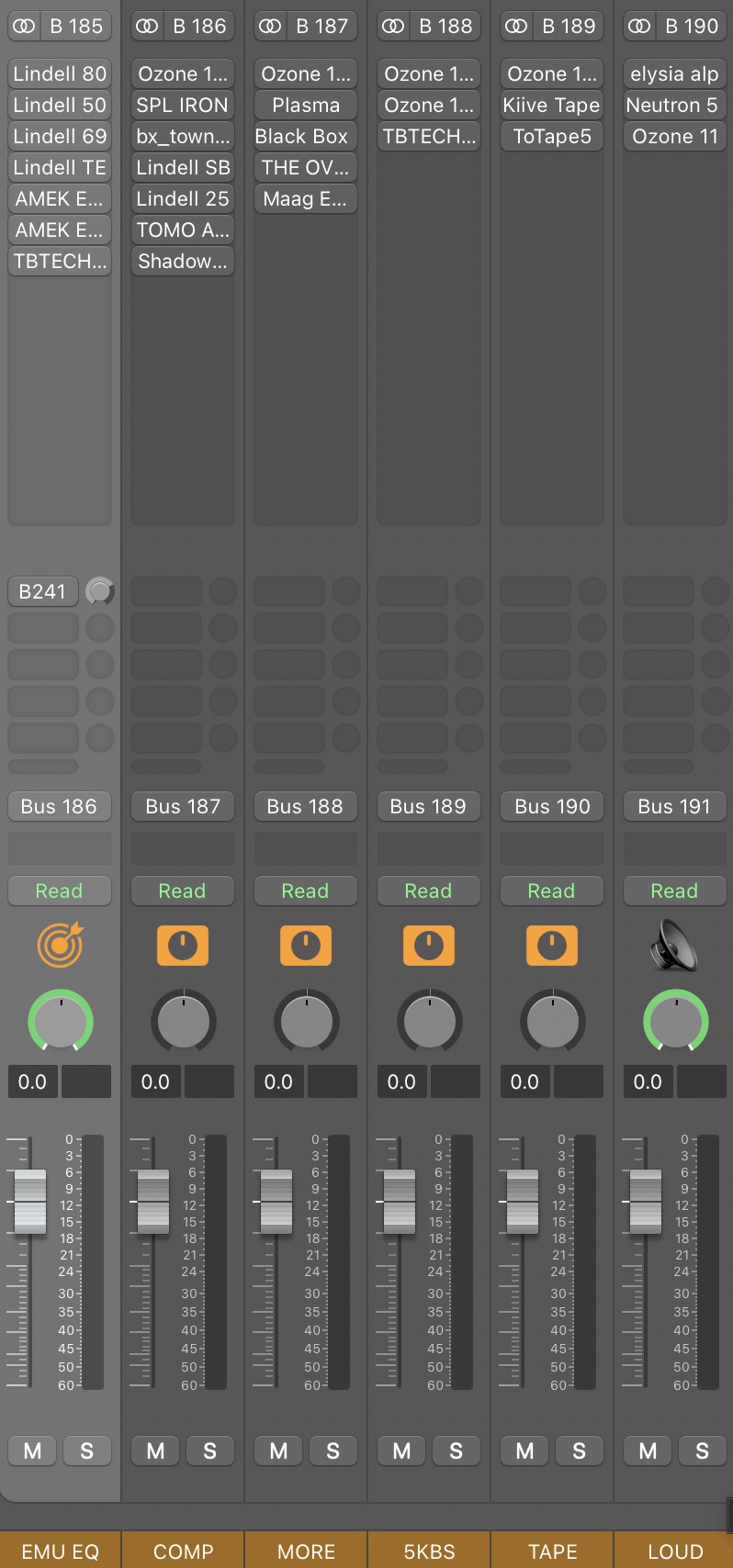This screenshot has height=1568, width=733.
Task: Select the EMU EQ strip name label
Action: coord(60,1551)
